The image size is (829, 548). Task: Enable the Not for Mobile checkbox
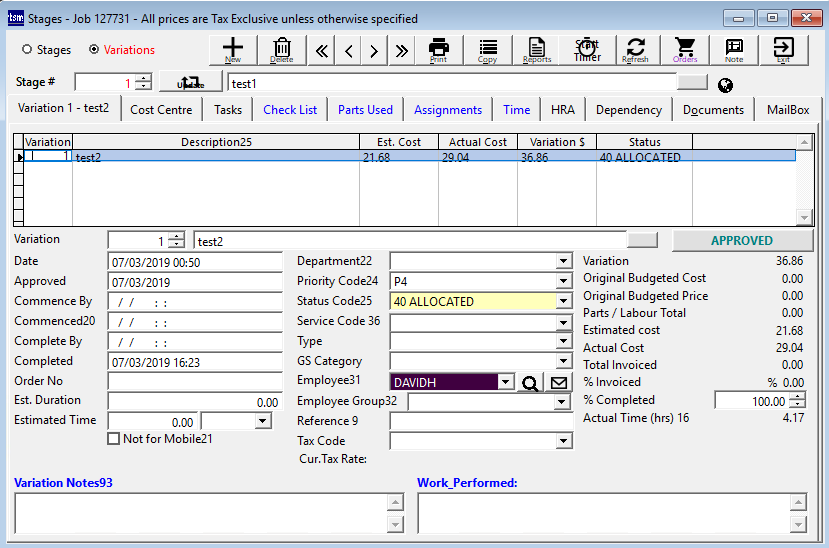point(114,439)
